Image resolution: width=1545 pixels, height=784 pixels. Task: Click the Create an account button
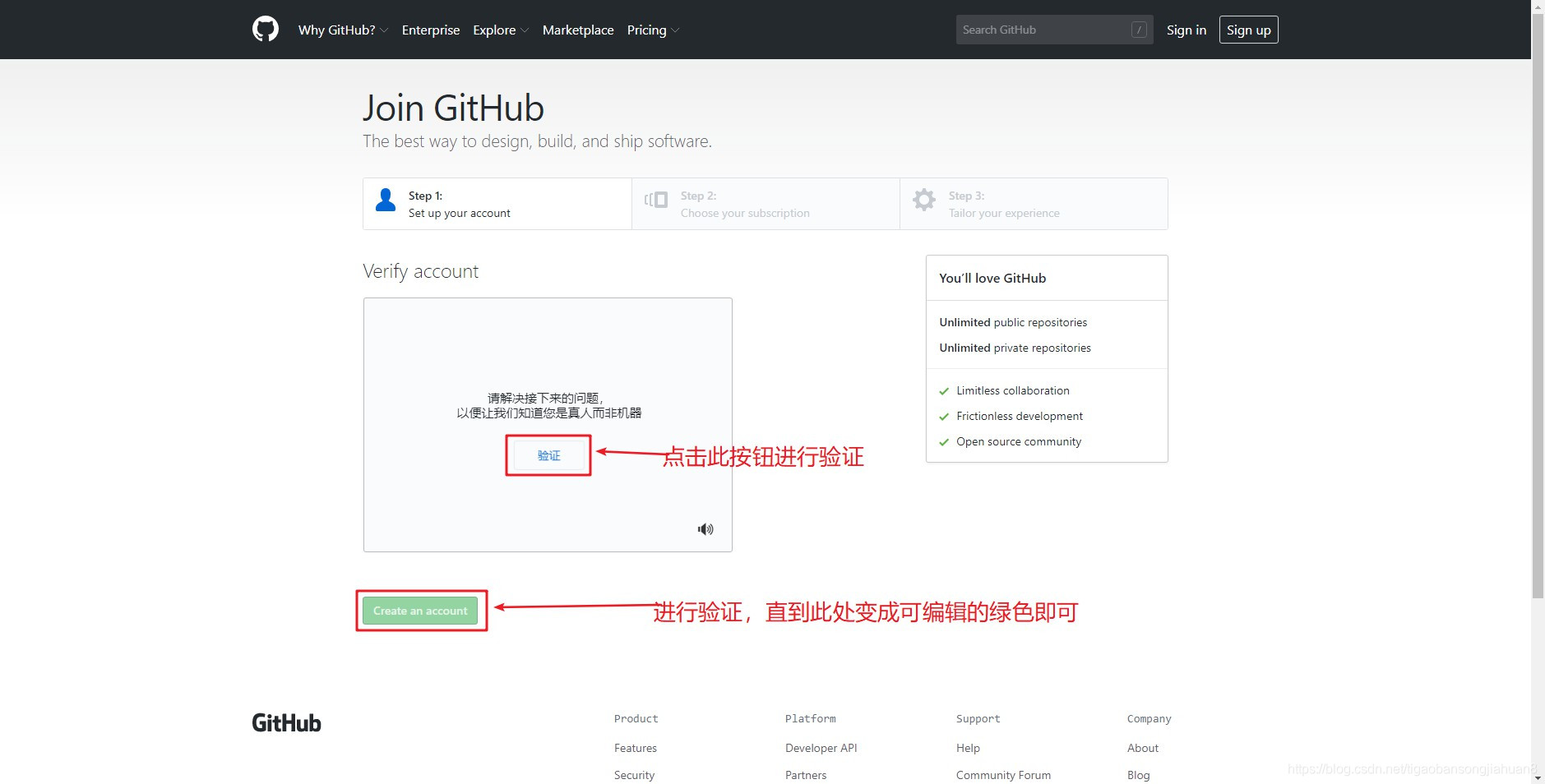pyautogui.click(x=420, y=611)
